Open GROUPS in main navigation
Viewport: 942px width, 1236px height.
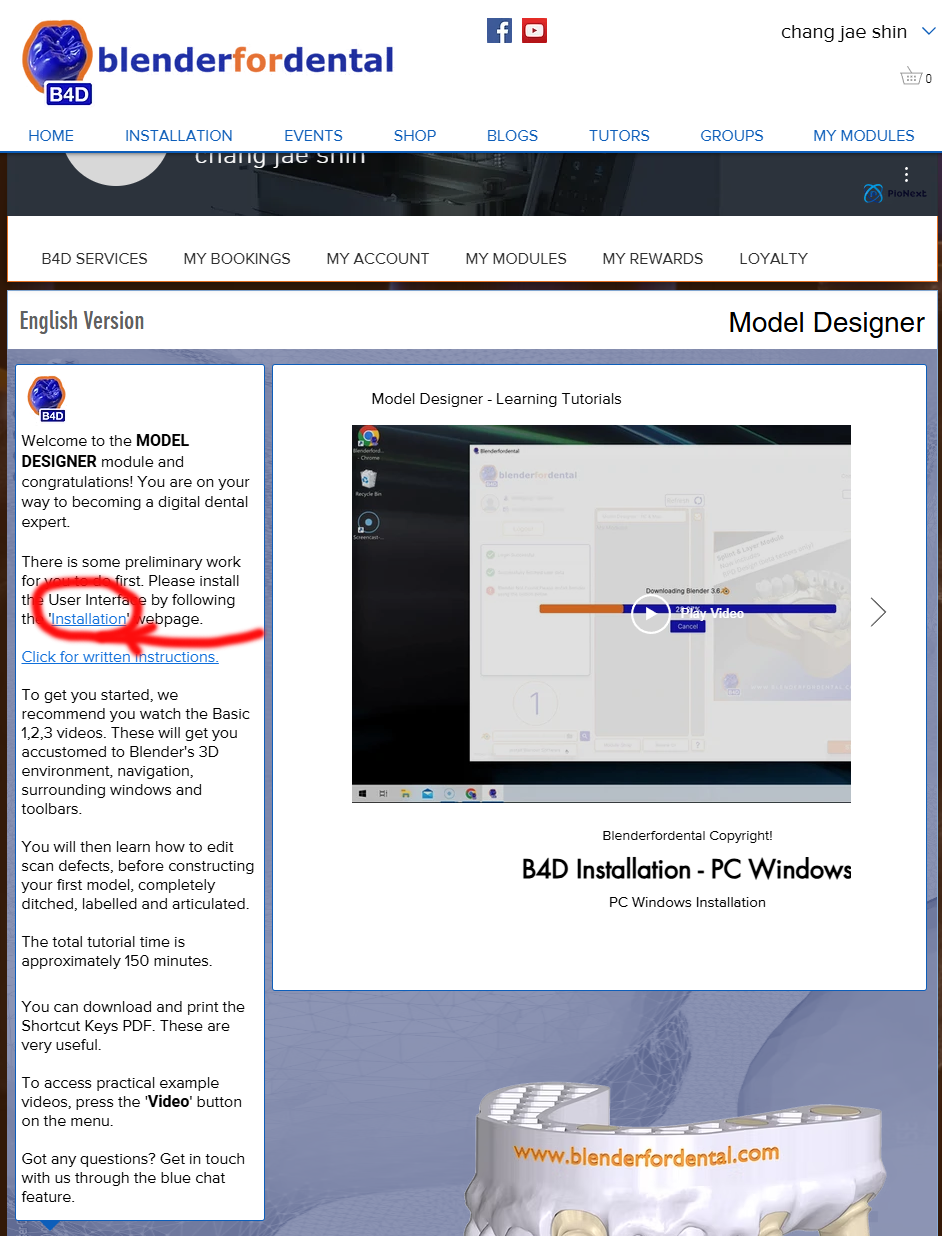[732, 136]
